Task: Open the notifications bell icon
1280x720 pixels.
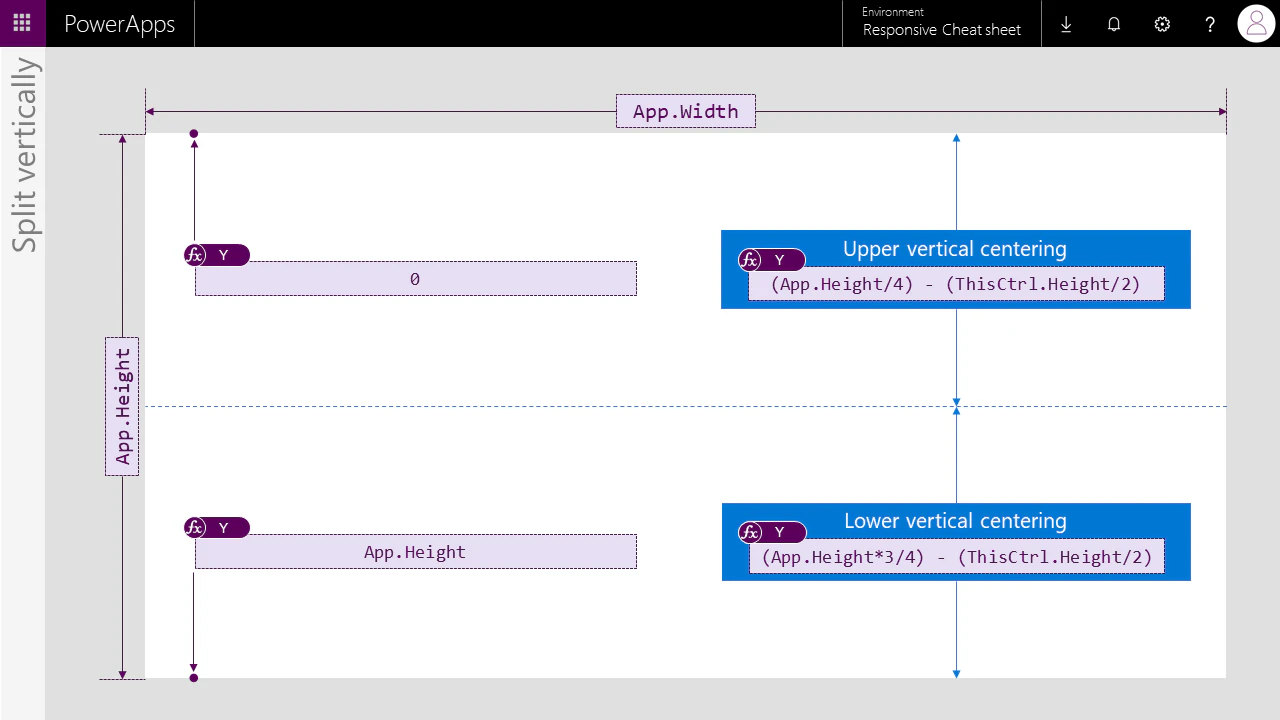Action: tap(1114, 24)
